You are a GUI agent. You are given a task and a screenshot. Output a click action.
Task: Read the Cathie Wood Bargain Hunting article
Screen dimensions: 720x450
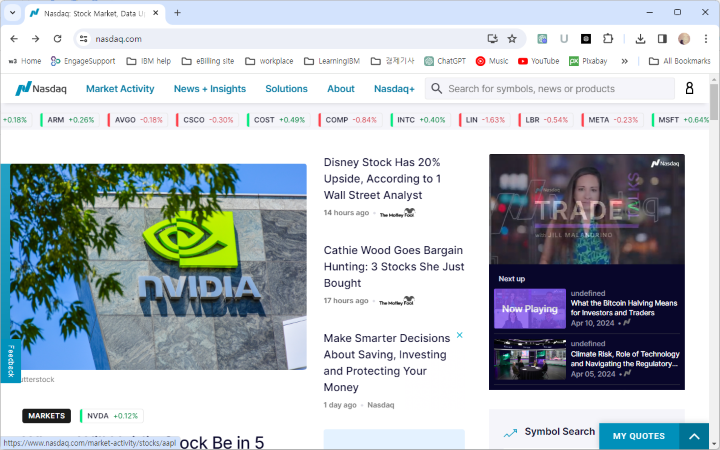[394, 267]
